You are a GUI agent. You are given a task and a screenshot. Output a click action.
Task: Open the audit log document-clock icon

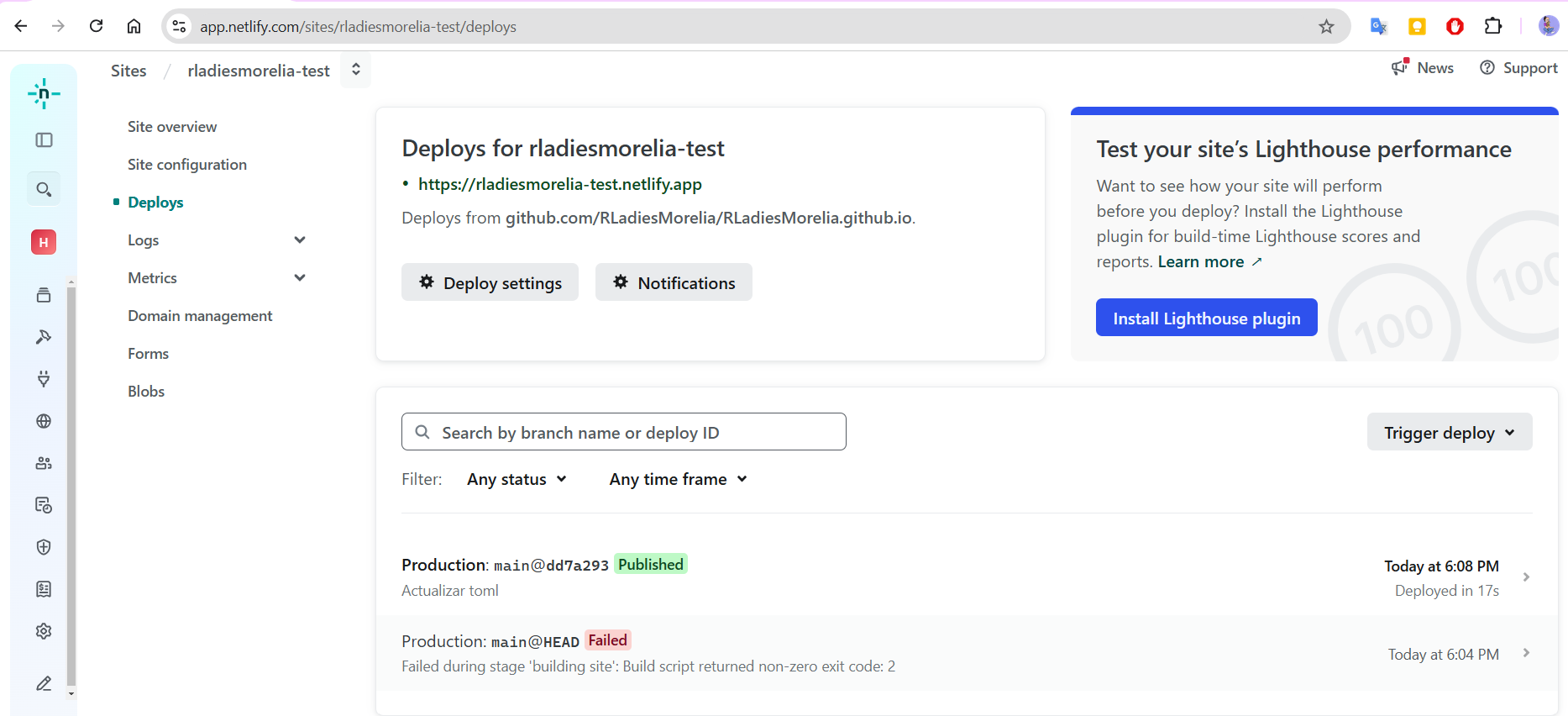[44, 505]
